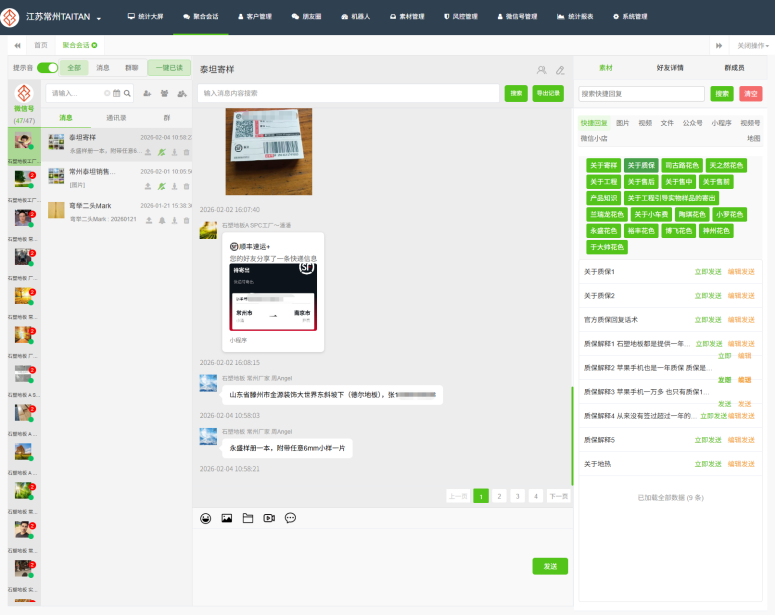This screenshot has height=615, width=775.
Task: Click the 发送 send button
Action: pyautogui.click(x=550, y=566)
